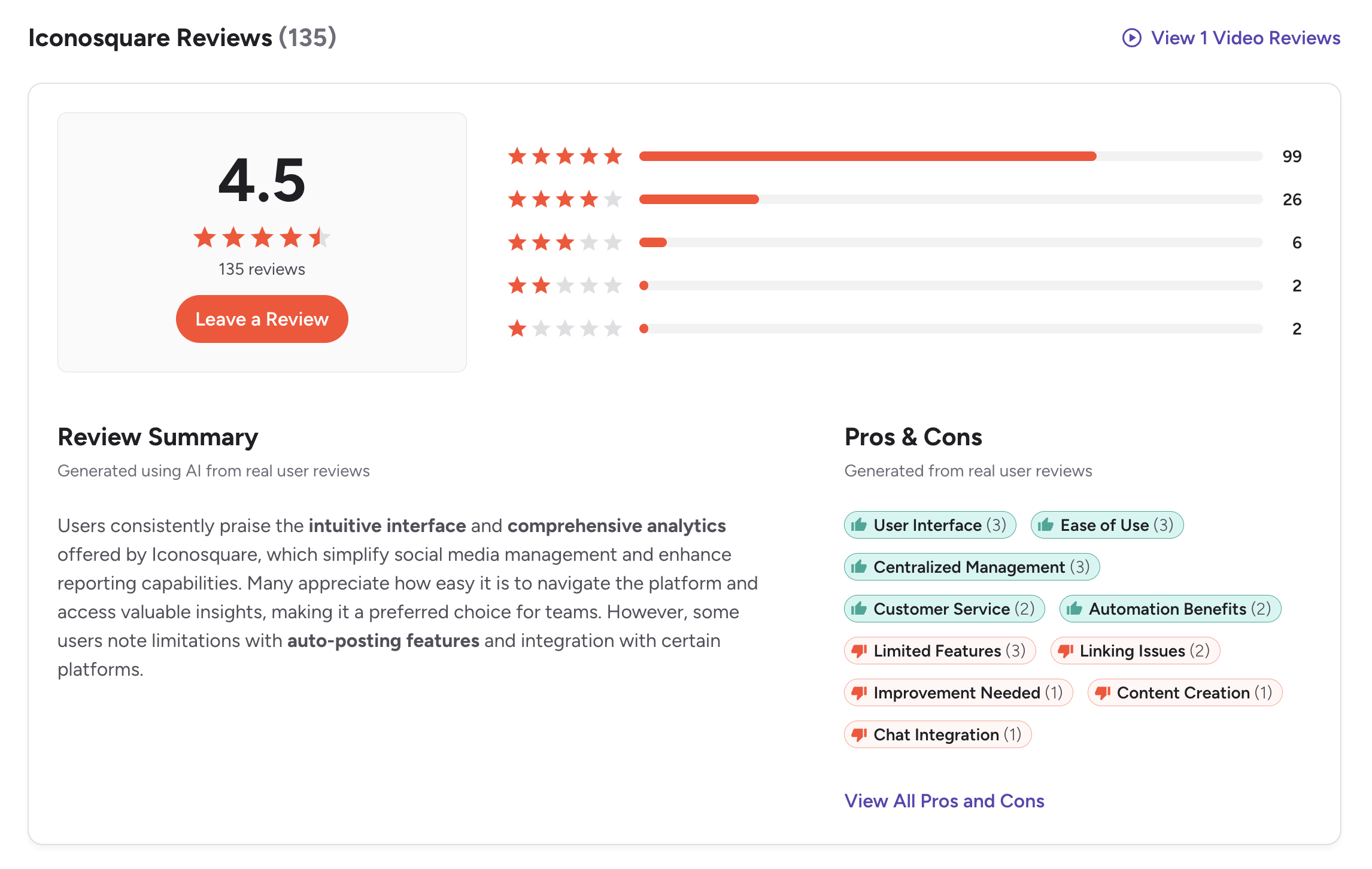
Task: Click the thumbs-up icon on Customer Service
Action: (x=858, y=609)
